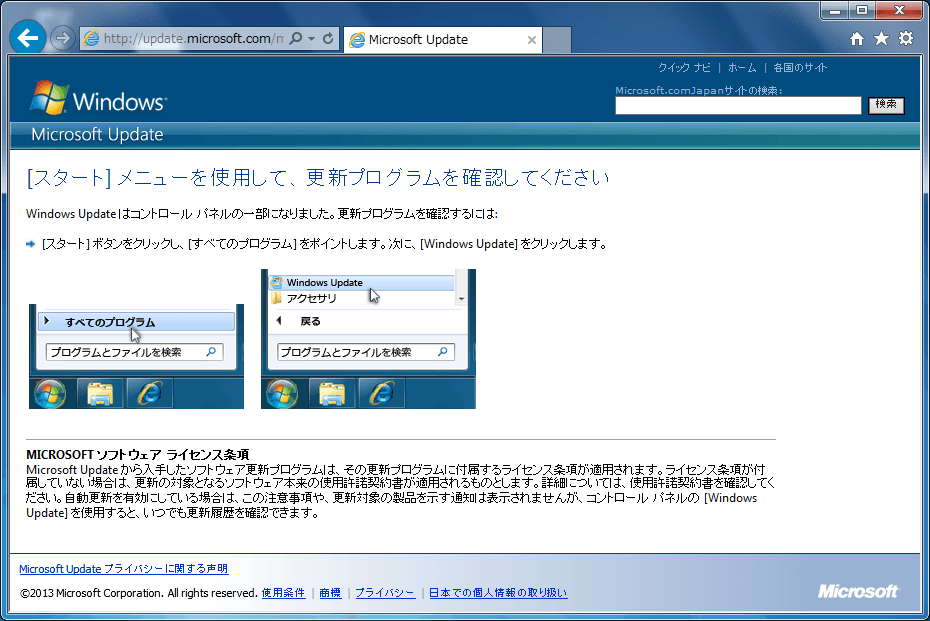Open 日本での個人情報の取り扱い footer link
930x621 pixels.
[x=498, y=593]
